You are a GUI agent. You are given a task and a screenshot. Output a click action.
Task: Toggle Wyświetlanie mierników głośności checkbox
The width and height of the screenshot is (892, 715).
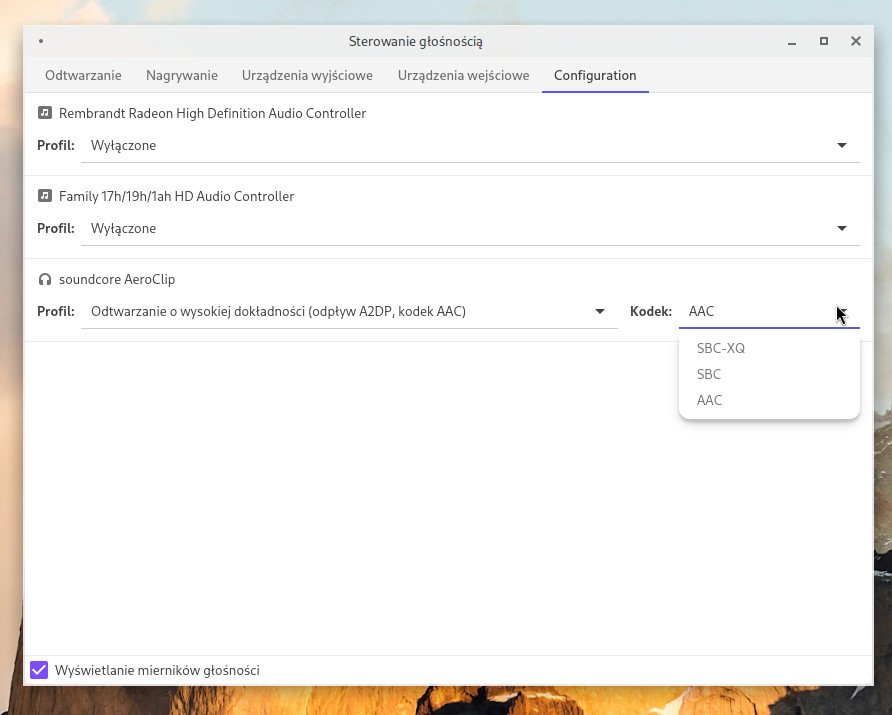coord(39,670)
